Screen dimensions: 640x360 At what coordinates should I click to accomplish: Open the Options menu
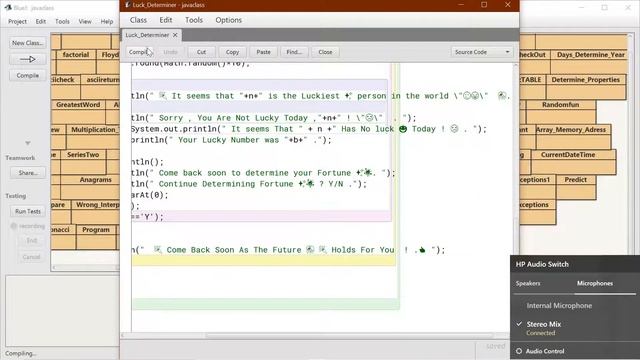coord(229,20)
